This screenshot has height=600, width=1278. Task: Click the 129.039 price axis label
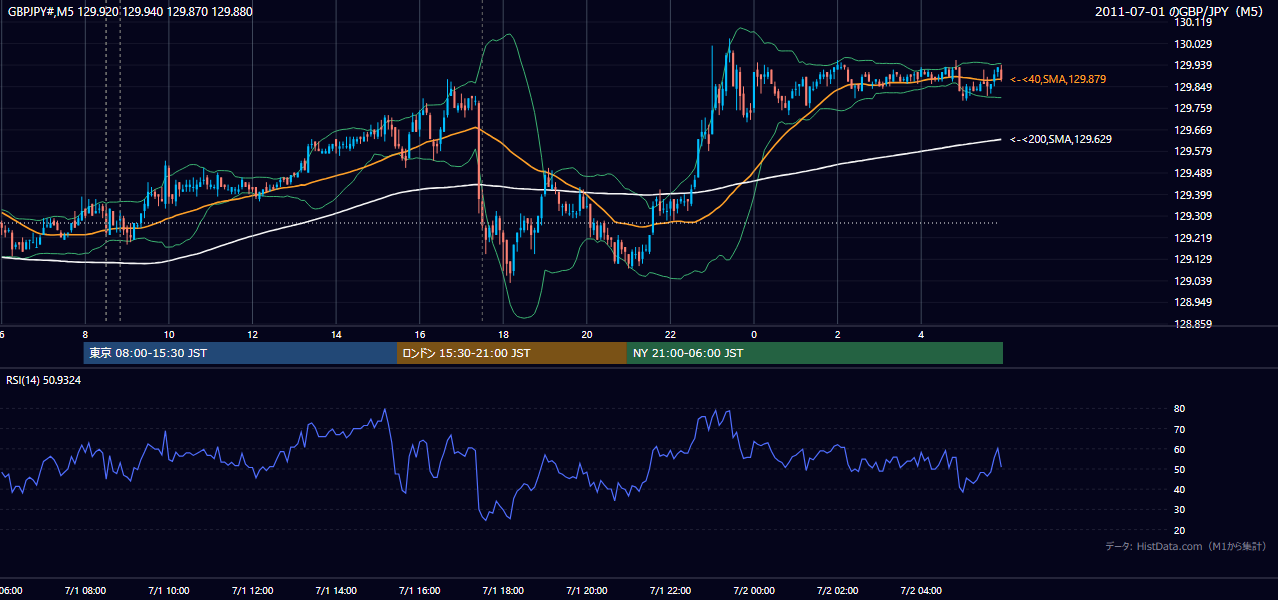pos(1193,281)
